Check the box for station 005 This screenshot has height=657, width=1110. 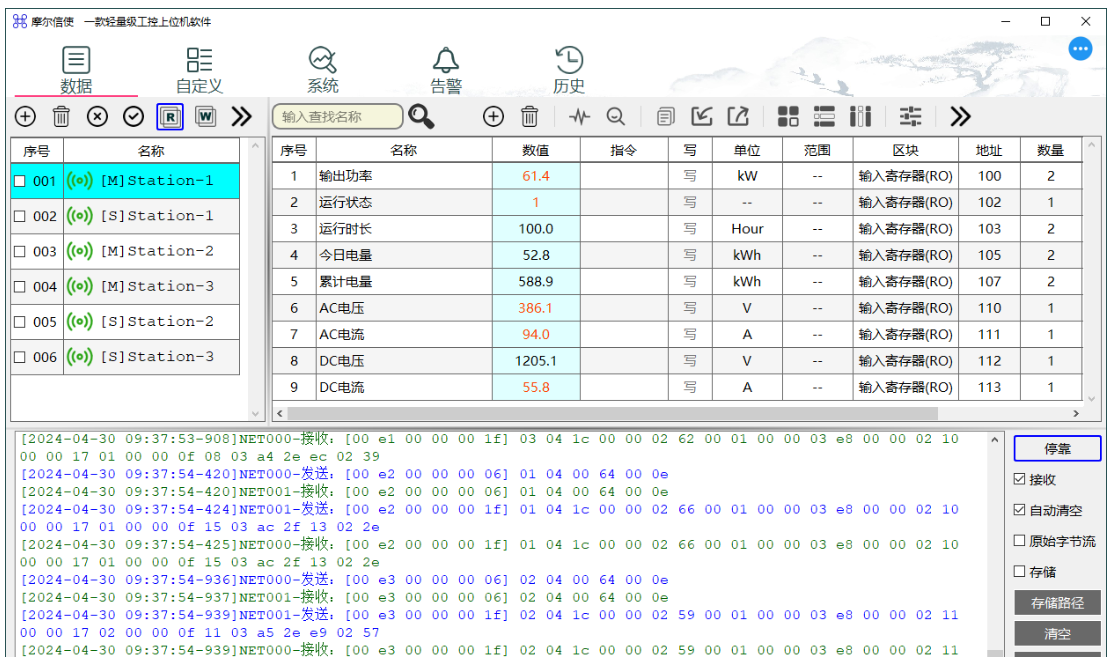20,322
